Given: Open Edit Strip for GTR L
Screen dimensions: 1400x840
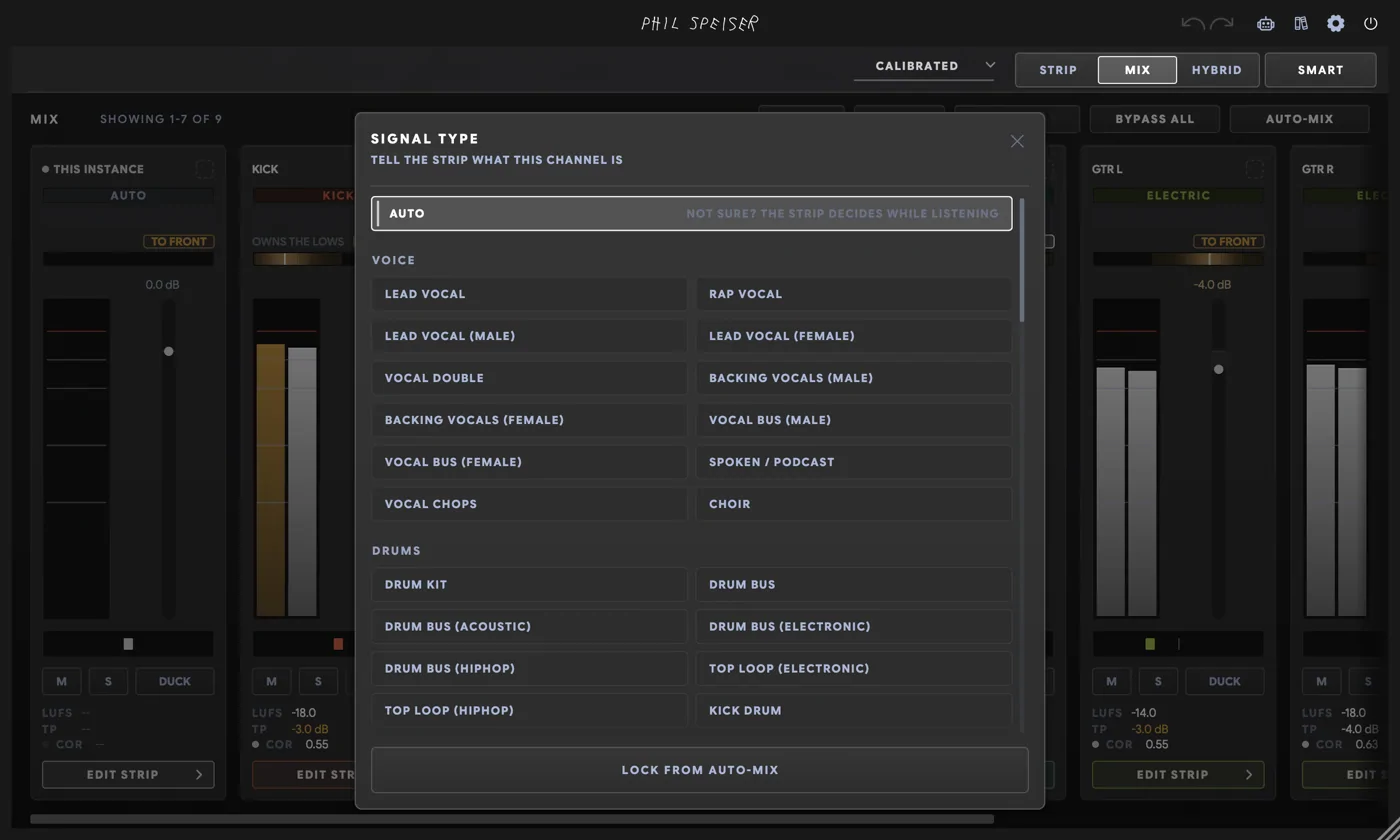Looking at the screenshot, I should [x=1178, y=774].
